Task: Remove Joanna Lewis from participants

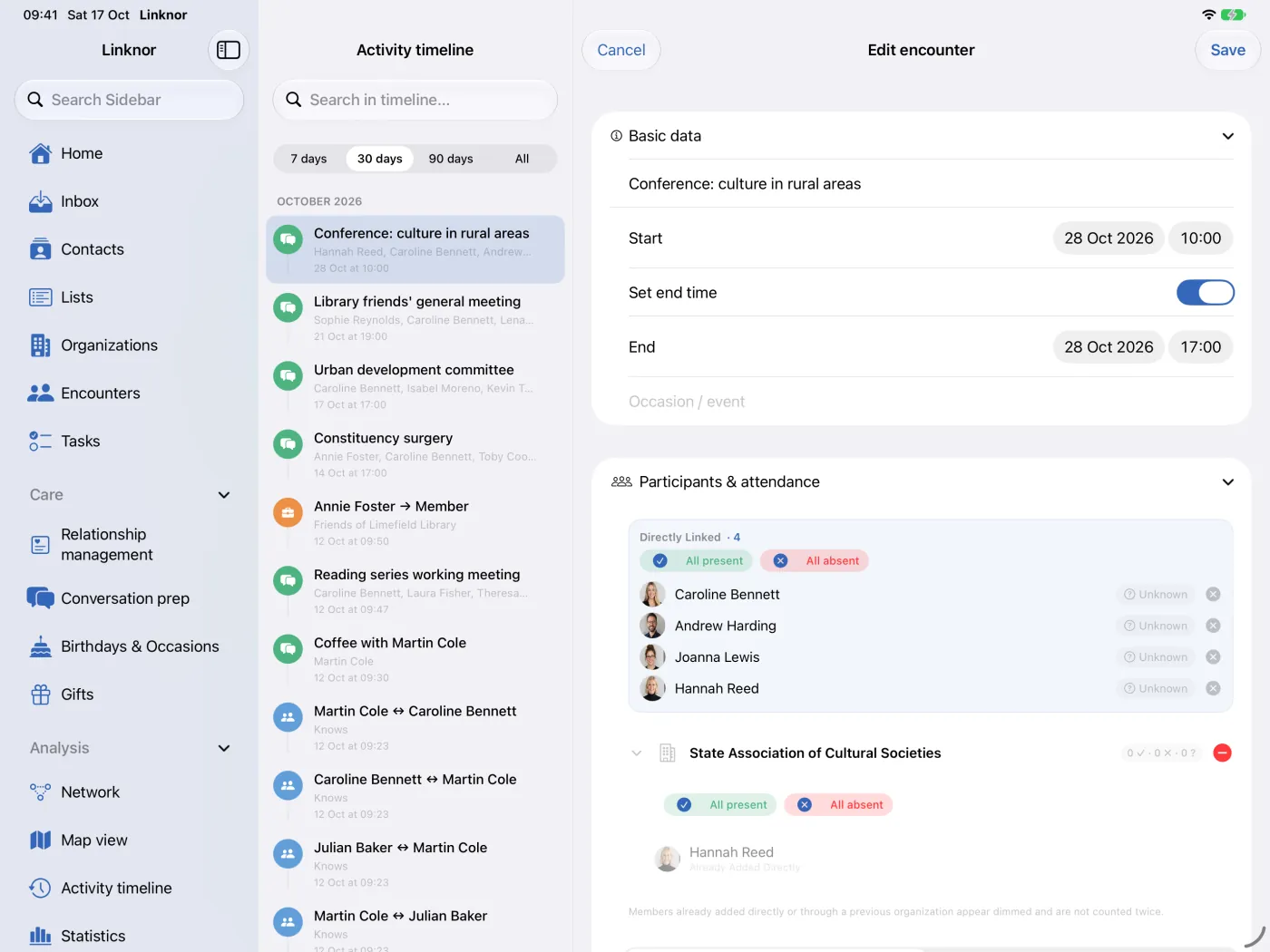Action: click(x=1213, y=657)
